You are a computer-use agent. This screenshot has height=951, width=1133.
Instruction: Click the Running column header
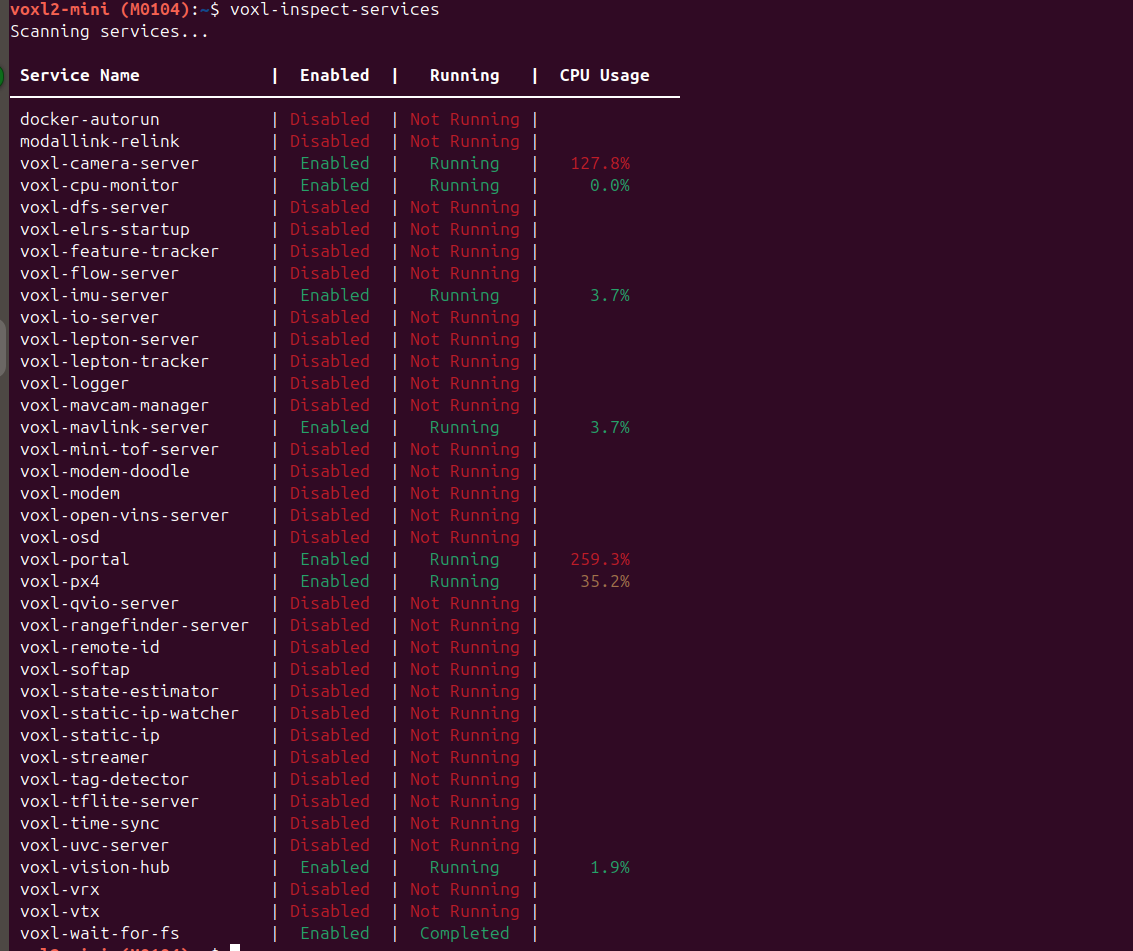pos(464,75)
